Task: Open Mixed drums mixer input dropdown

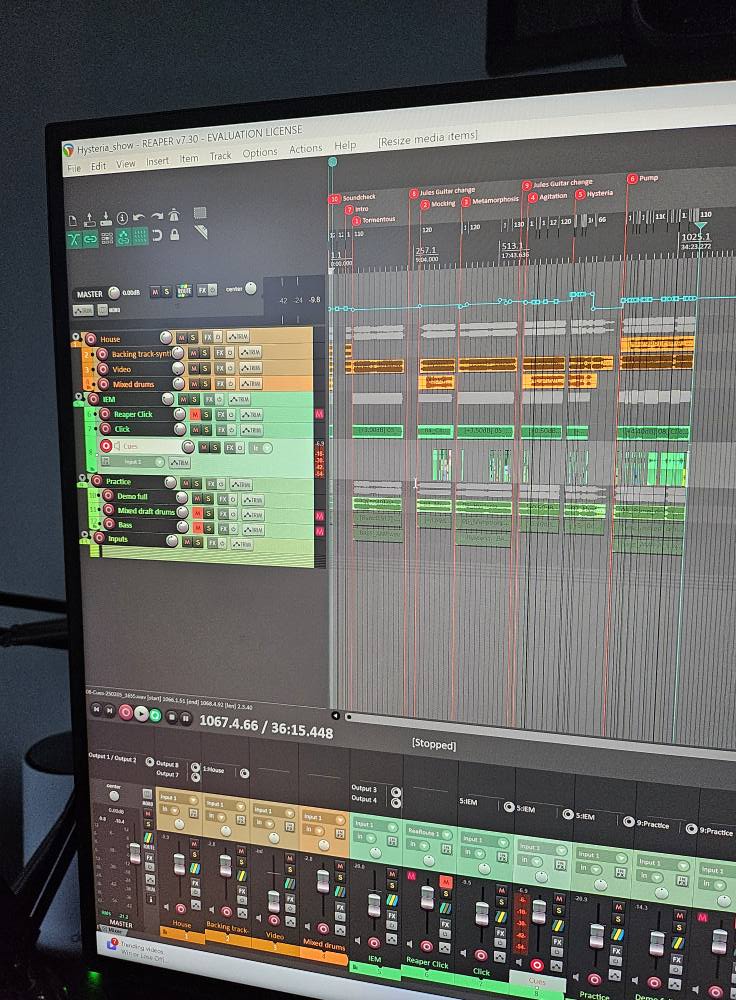Action: click(x=323, y=818)
